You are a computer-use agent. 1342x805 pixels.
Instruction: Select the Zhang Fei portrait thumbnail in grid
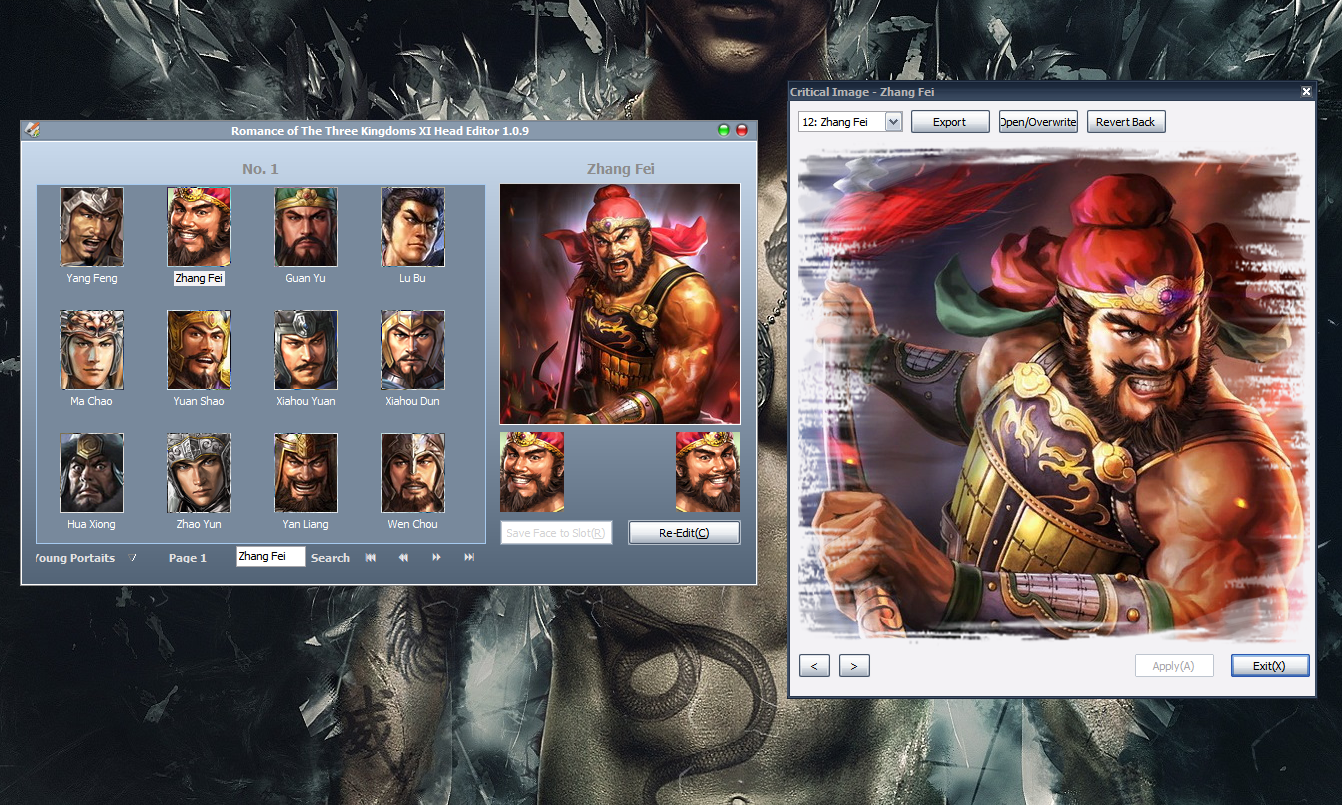tap(199, 227)
